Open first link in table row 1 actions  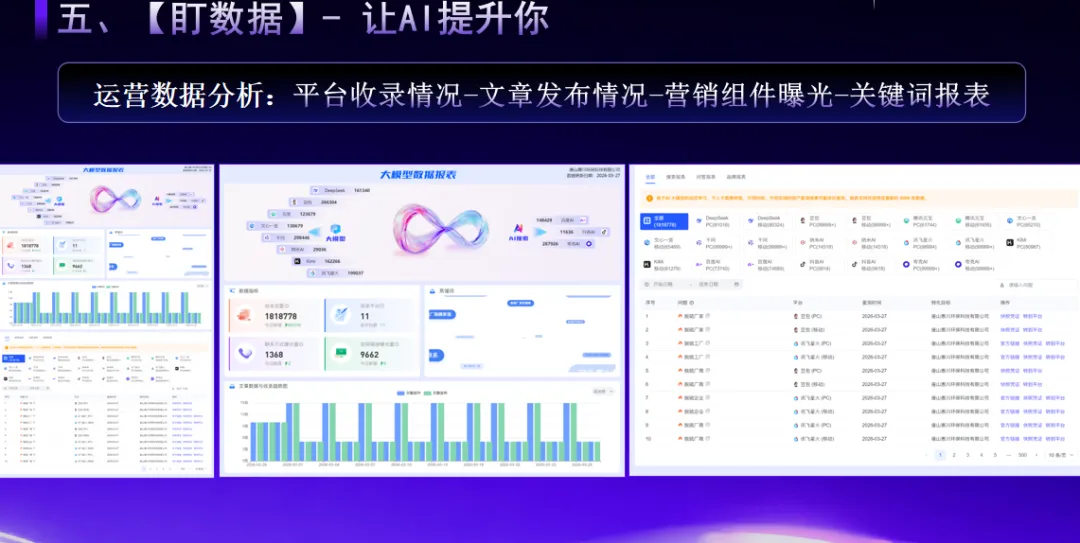(x=1009, y=316)
